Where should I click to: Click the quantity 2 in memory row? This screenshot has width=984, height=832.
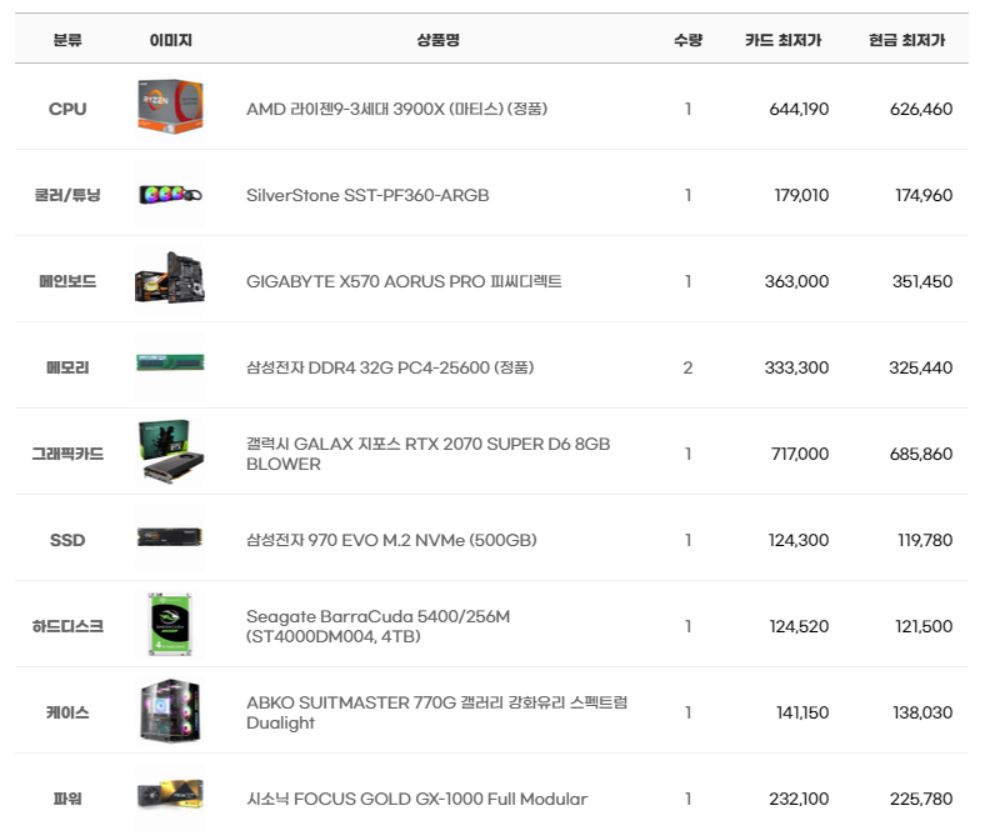(x=688, y=368)
